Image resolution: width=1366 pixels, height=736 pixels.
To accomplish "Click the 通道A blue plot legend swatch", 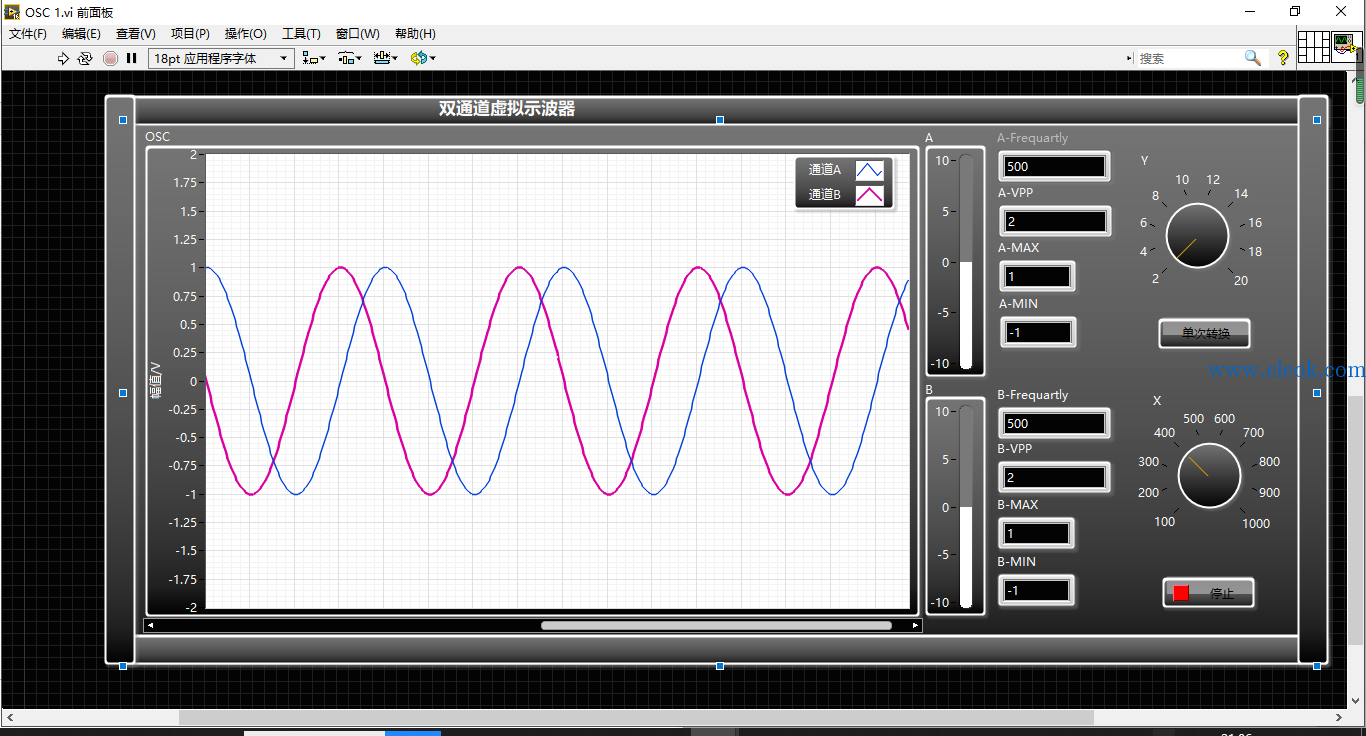I will pos(869,170).
